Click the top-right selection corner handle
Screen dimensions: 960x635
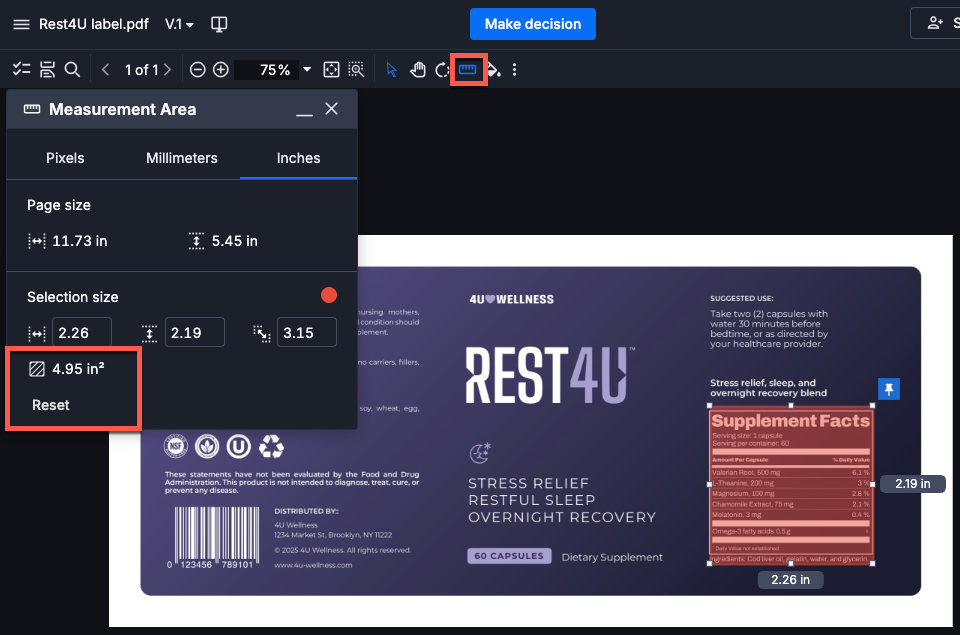(x=872, y=405)
